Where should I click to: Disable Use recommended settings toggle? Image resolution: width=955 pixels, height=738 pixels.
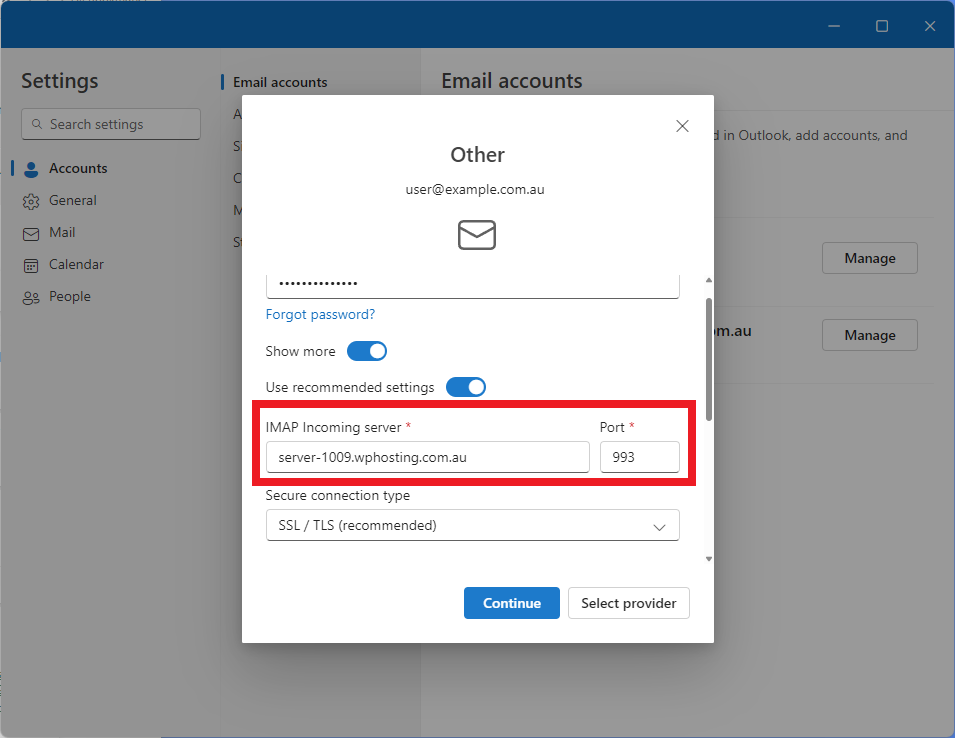coord(465,387)
